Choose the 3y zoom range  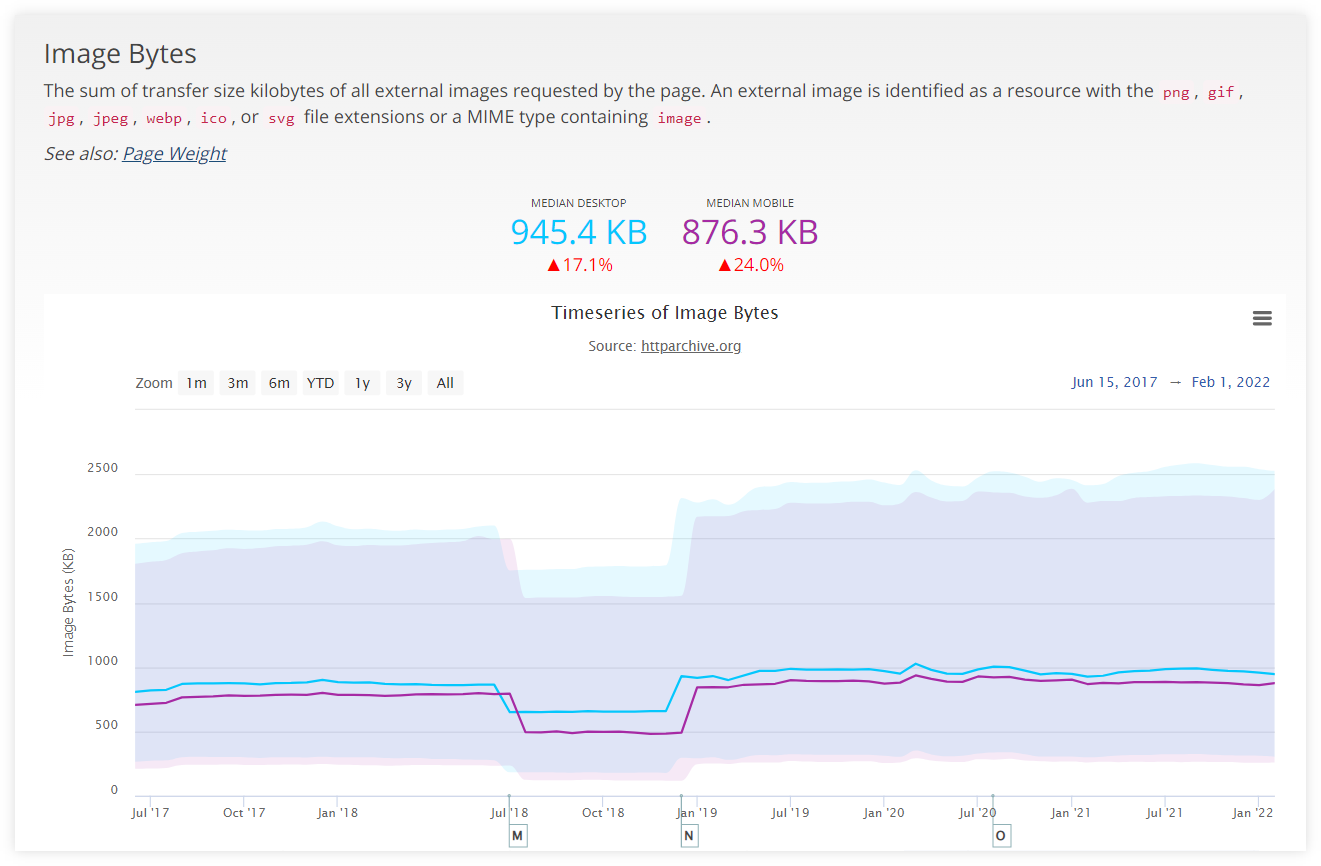403,383
